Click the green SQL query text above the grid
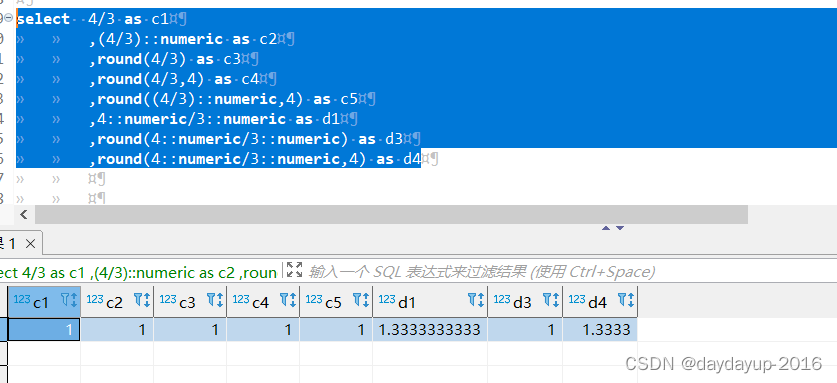This screenshot has width=837, height=383. (138, 272)
